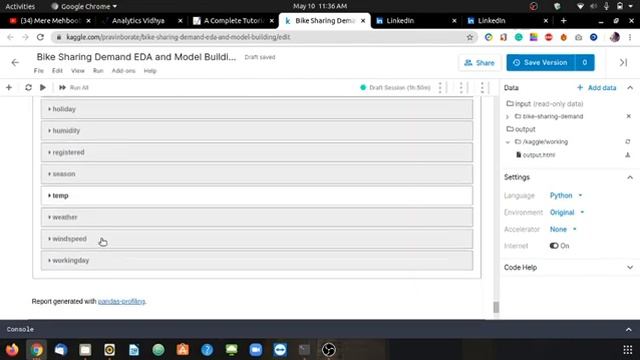Click the notebook title text
This screenshot has width=640, height=360.
[136, 57]
